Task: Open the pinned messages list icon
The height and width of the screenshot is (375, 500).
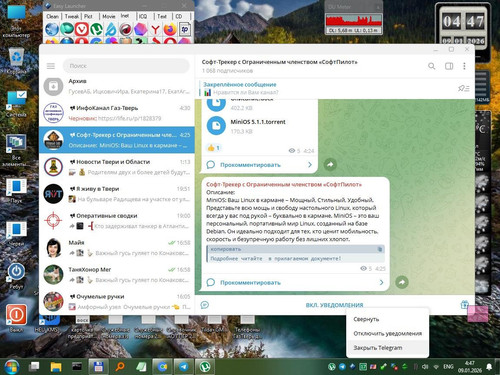Action: (464, 88)
